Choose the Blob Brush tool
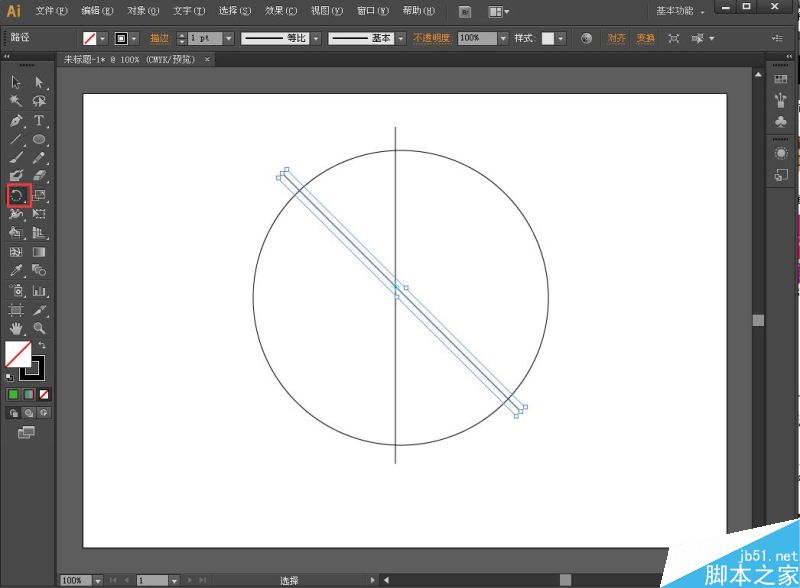Viewport: 800px width, 588px height. point(16,176)
